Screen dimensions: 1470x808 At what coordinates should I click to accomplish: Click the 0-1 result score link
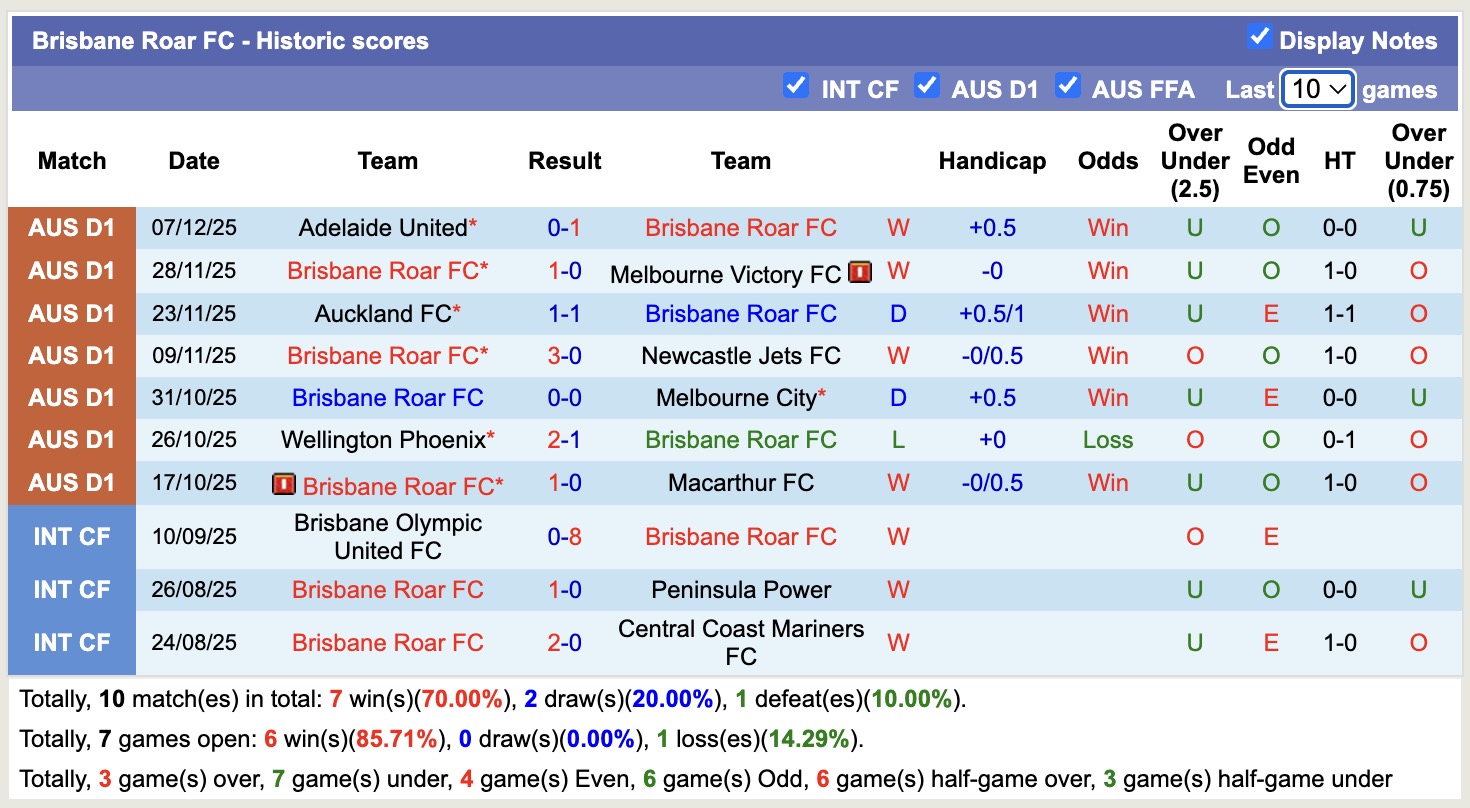(565, 228)
